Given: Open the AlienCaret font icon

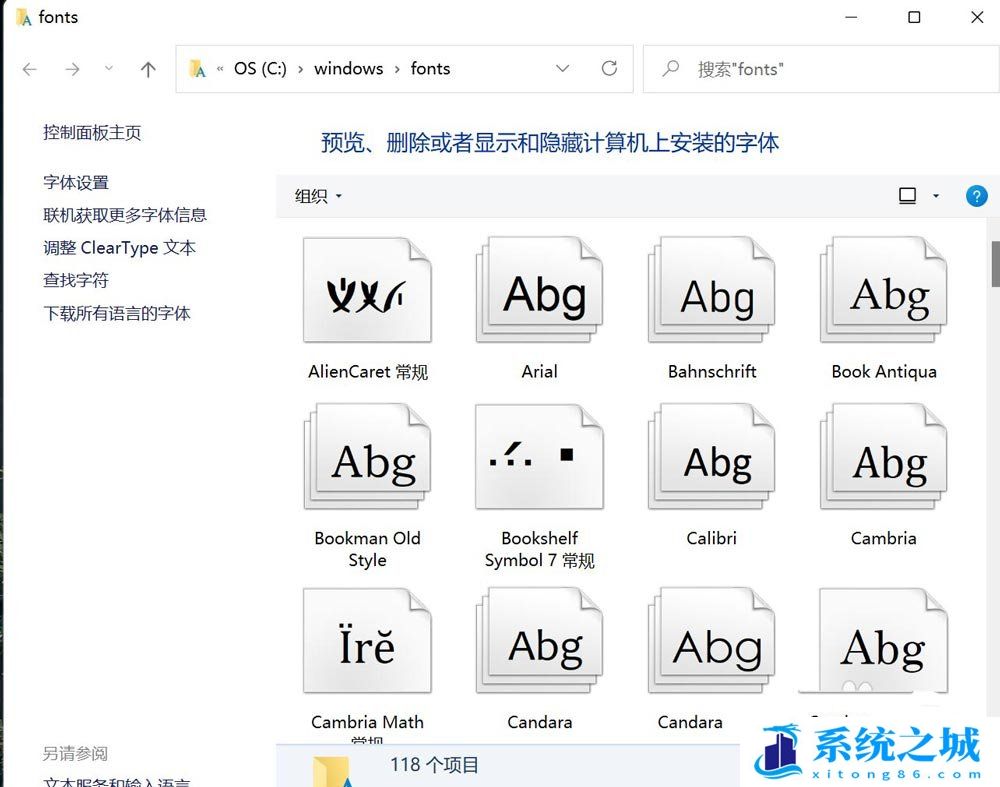Looking at the screenshot, I should pos(367,292).
